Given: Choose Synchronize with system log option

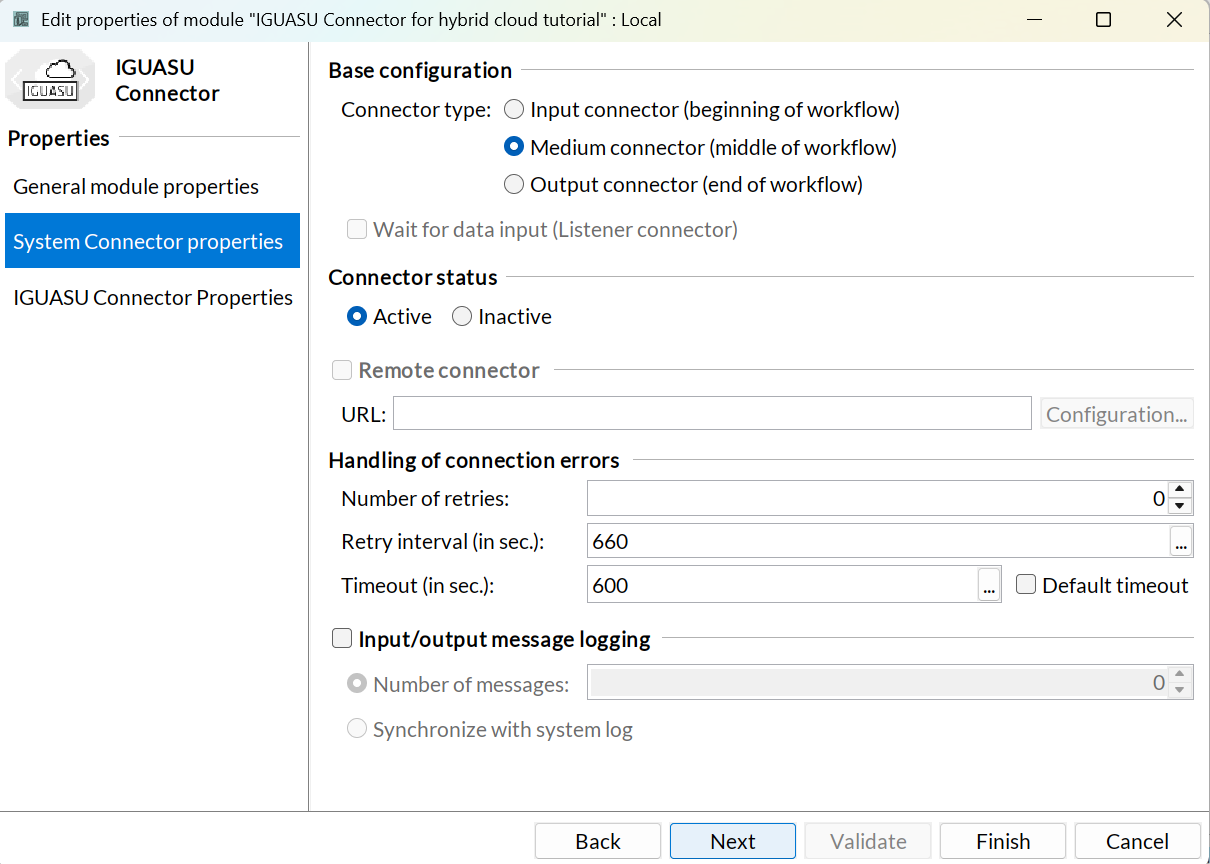Looking at the screenshot, I should pos(357,729).
